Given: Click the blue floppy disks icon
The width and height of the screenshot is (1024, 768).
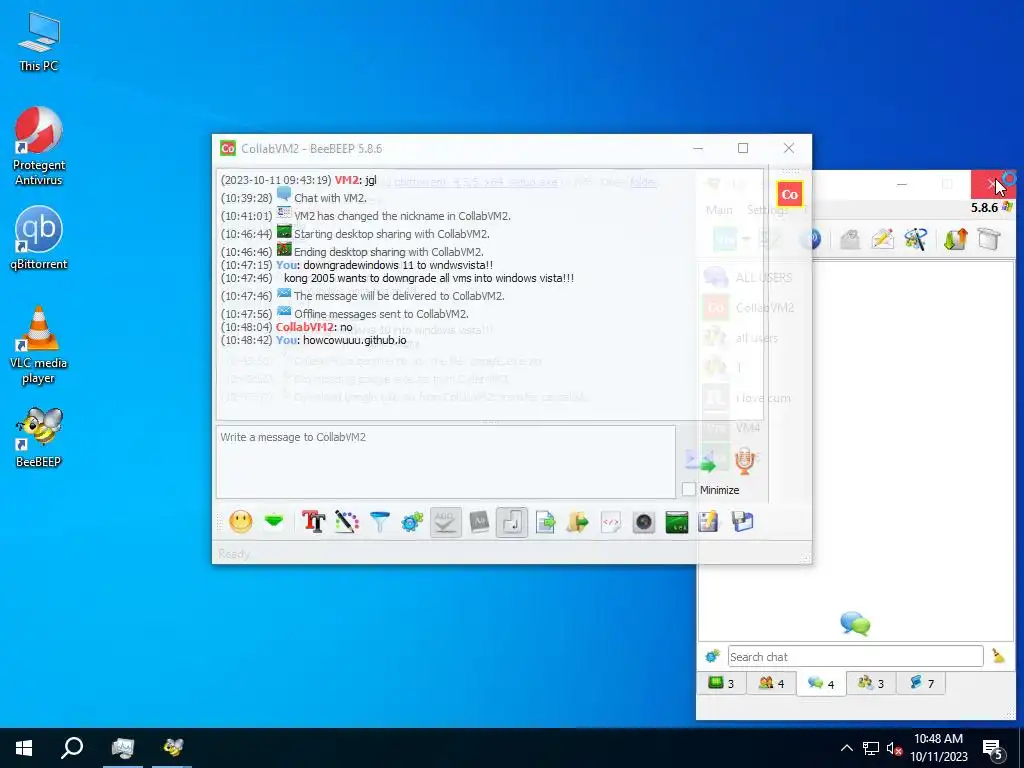Looking at the screenshot, I should click(743, 522).
